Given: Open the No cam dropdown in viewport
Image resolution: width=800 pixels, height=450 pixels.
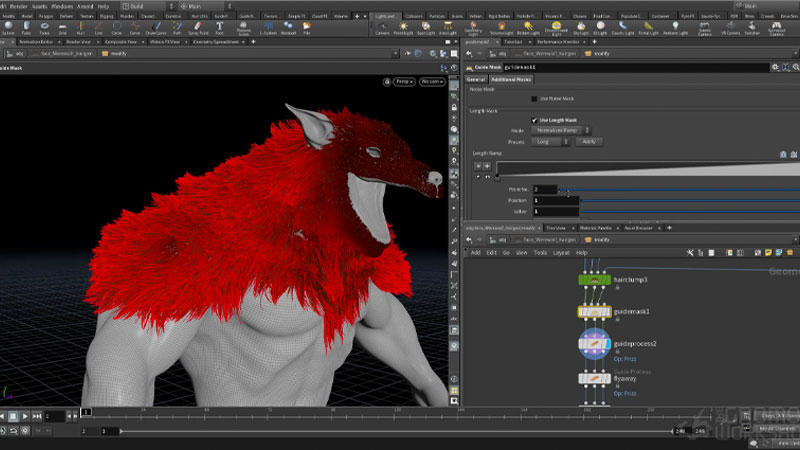Looking at the screenshot, I should coord(432,82).
